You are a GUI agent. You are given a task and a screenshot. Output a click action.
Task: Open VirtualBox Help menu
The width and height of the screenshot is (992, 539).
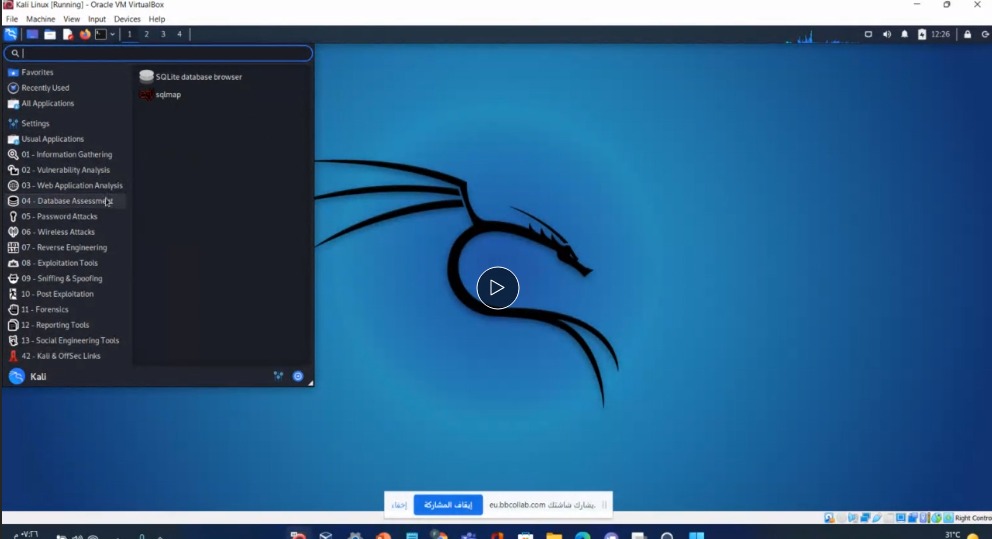(157, 19)
